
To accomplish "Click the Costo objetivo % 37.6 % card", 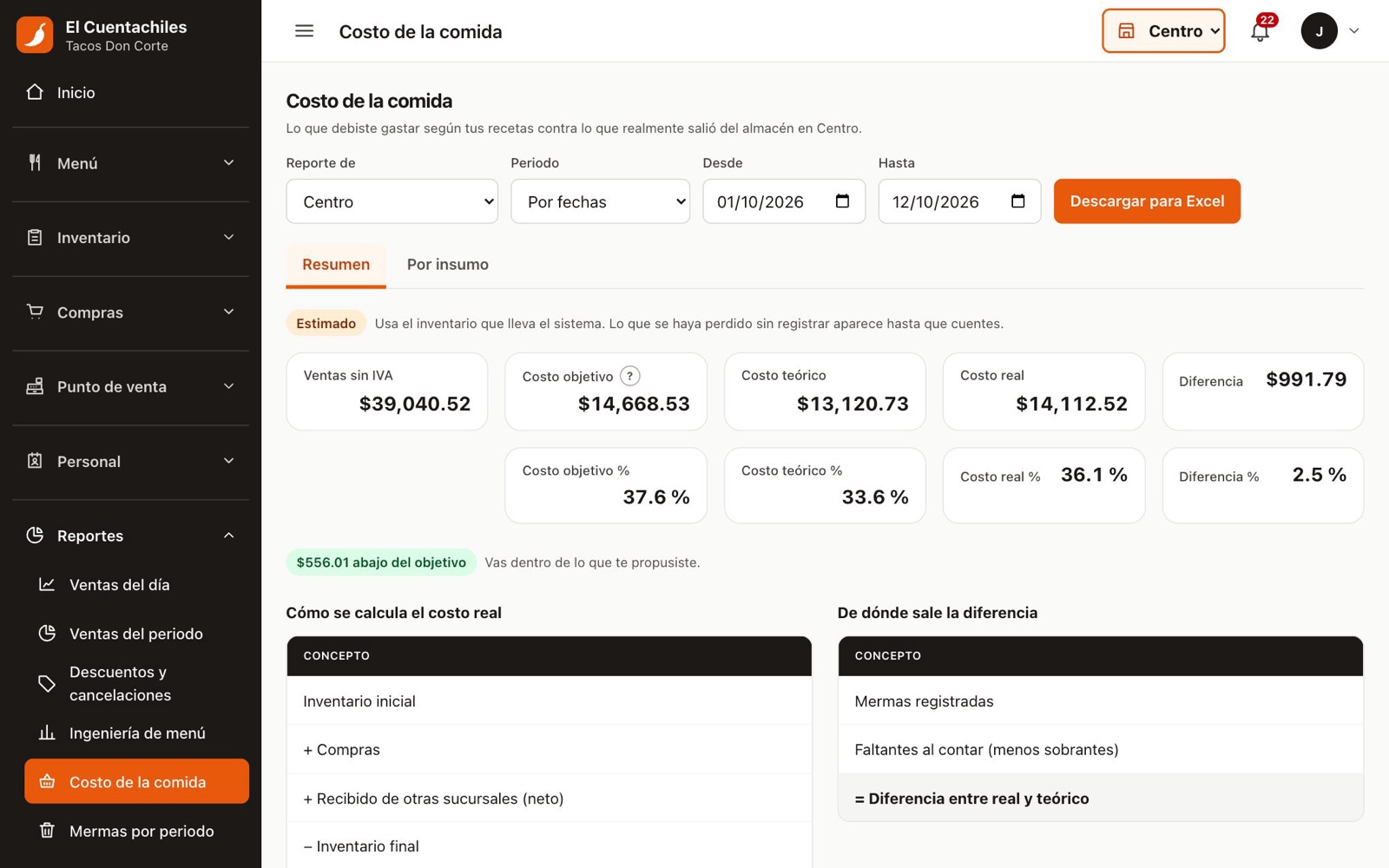I will [x=606, y=485].
